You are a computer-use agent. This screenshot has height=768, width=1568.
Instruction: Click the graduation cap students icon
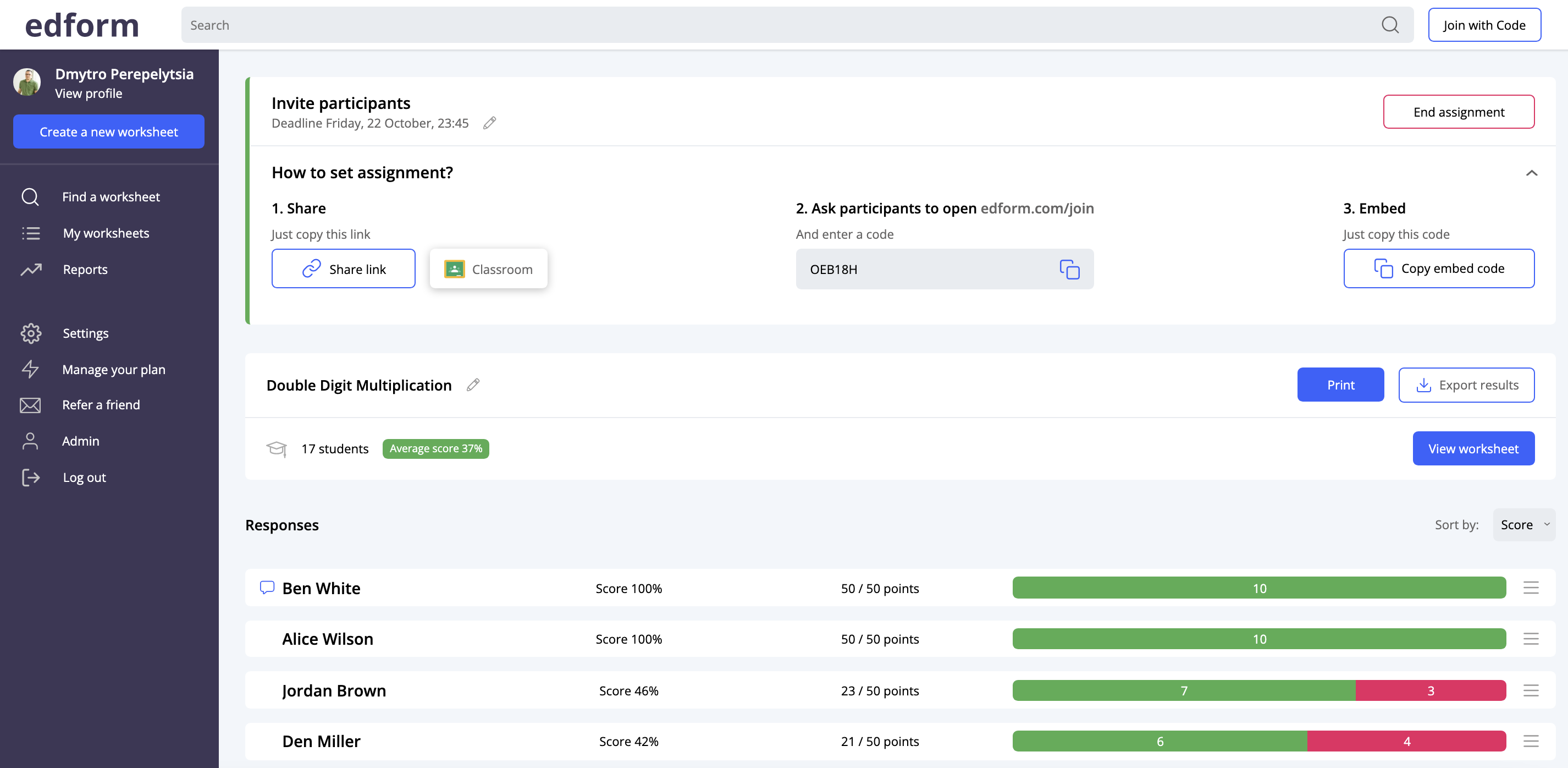[277, 449]
